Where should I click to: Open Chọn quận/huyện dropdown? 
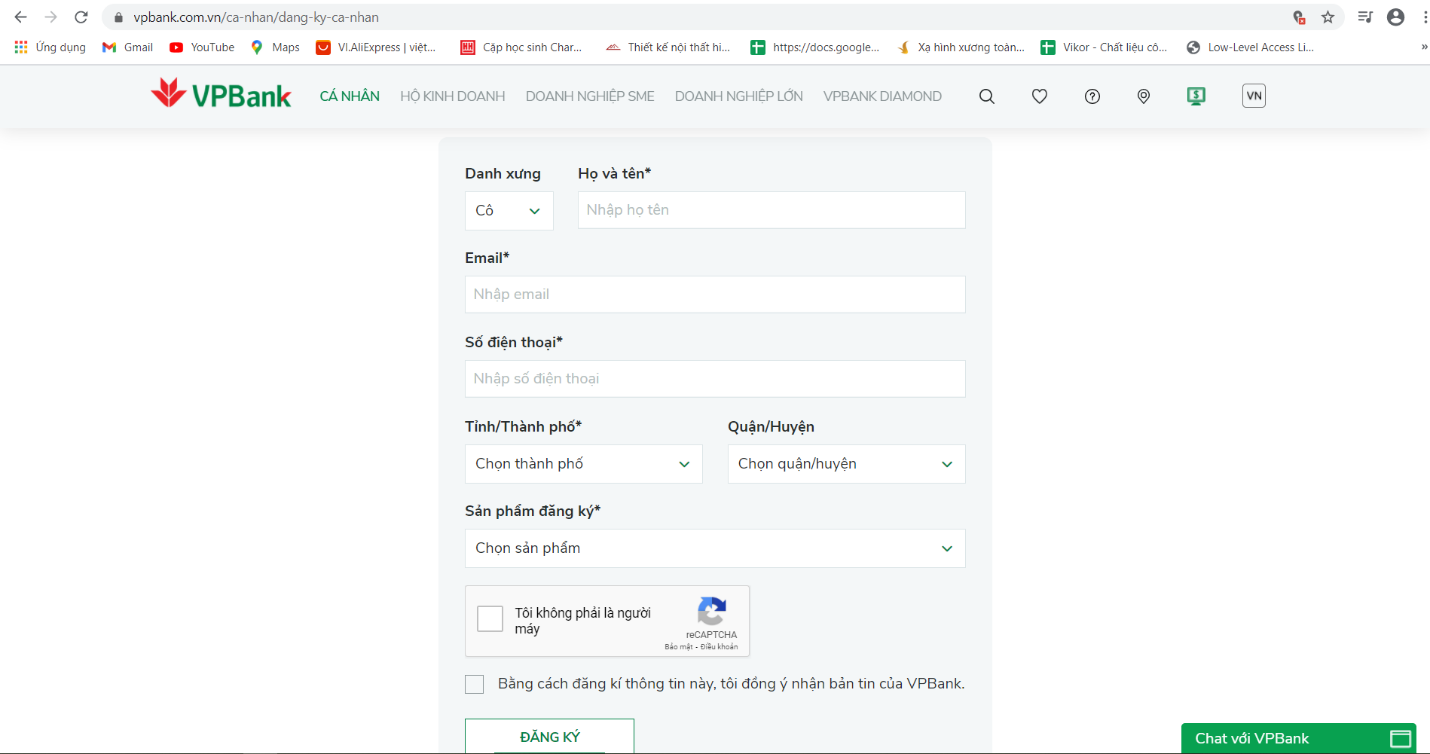point(847,464)
